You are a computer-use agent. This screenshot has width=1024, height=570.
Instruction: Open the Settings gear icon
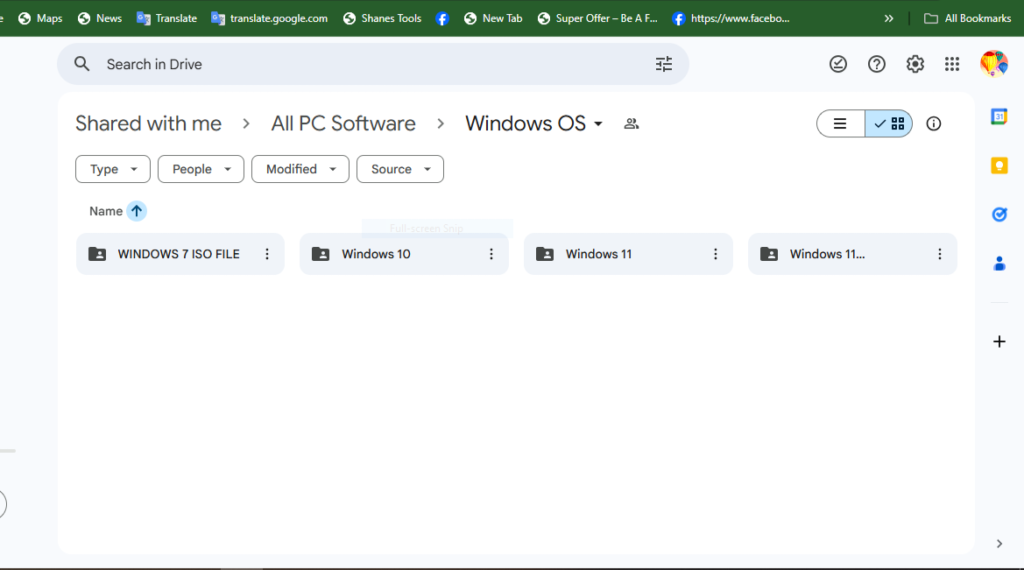click(x=915, y=64)
